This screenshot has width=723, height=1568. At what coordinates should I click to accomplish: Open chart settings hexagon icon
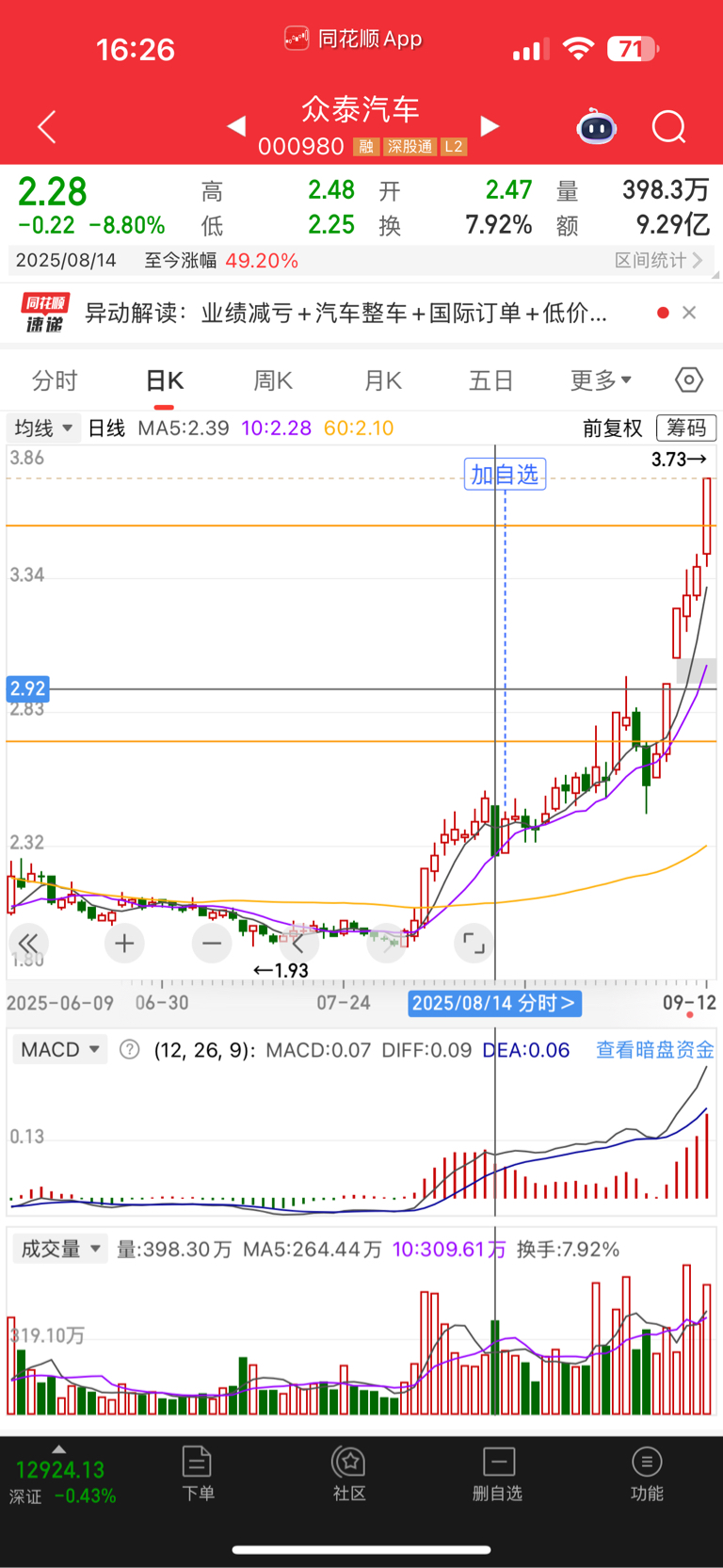point(689,380)
